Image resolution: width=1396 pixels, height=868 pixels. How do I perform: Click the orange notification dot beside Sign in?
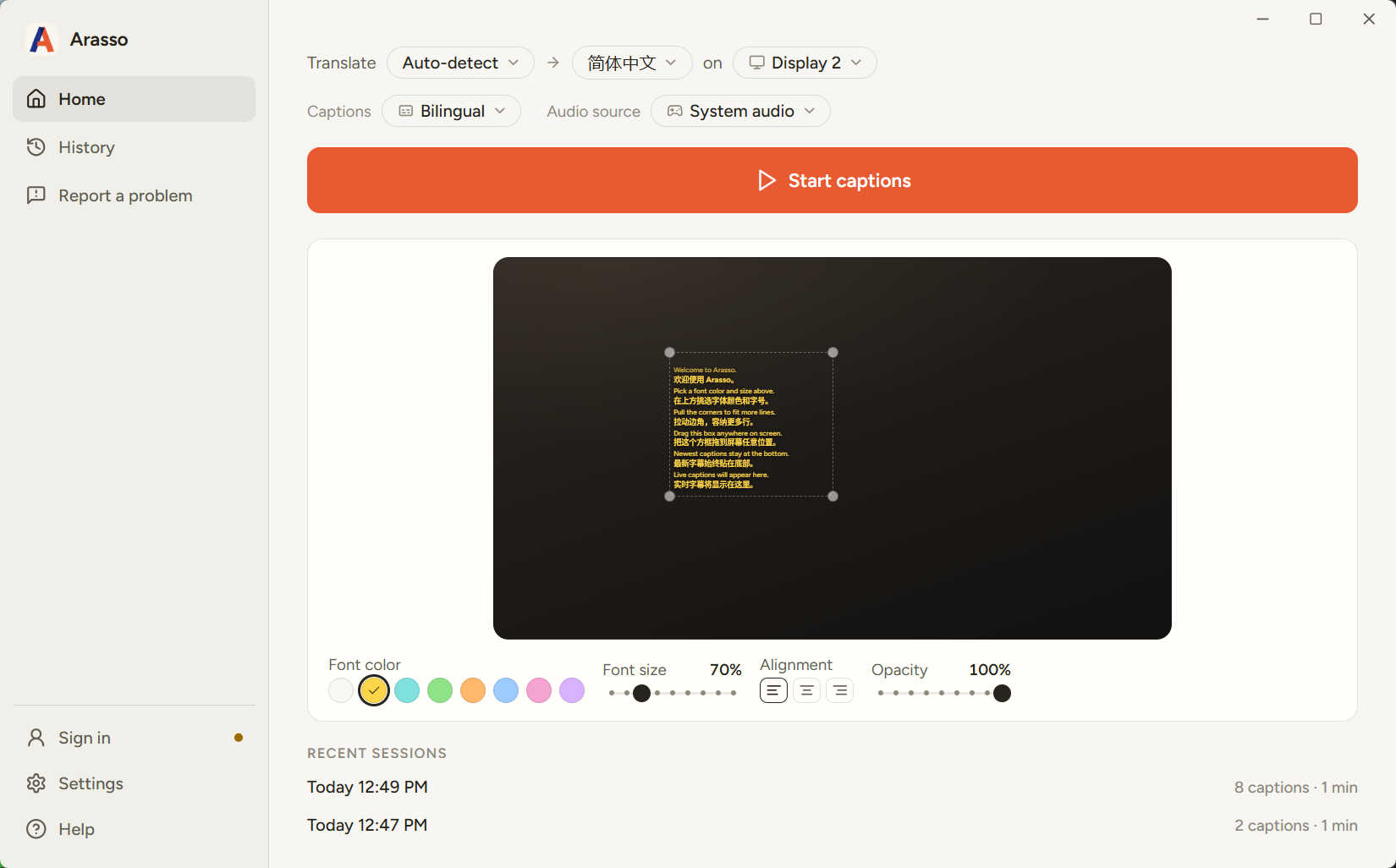[x=239, y=738]
